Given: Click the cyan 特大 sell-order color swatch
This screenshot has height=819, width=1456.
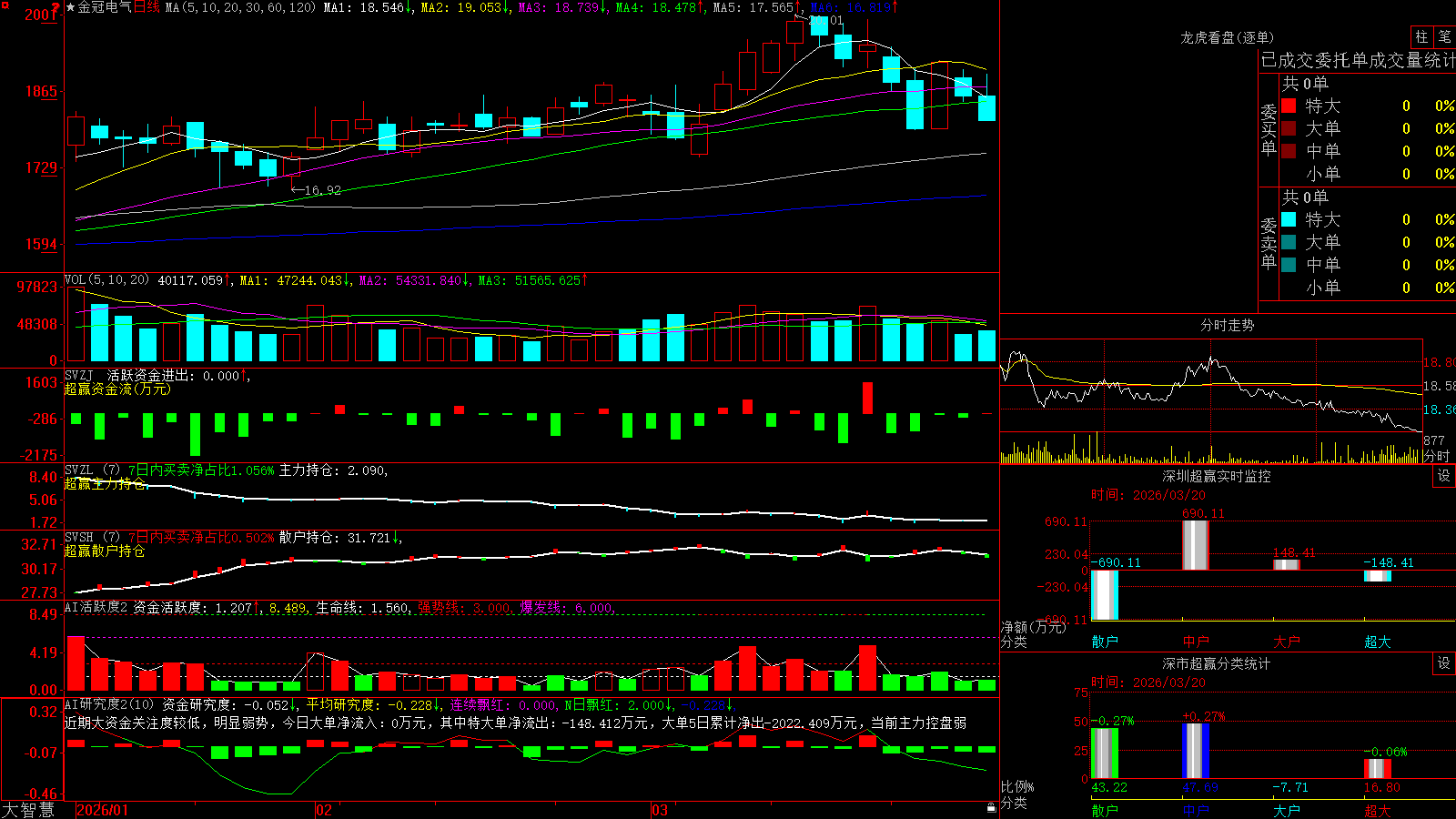Looking at the screenshot, I should click(1289, 219).
